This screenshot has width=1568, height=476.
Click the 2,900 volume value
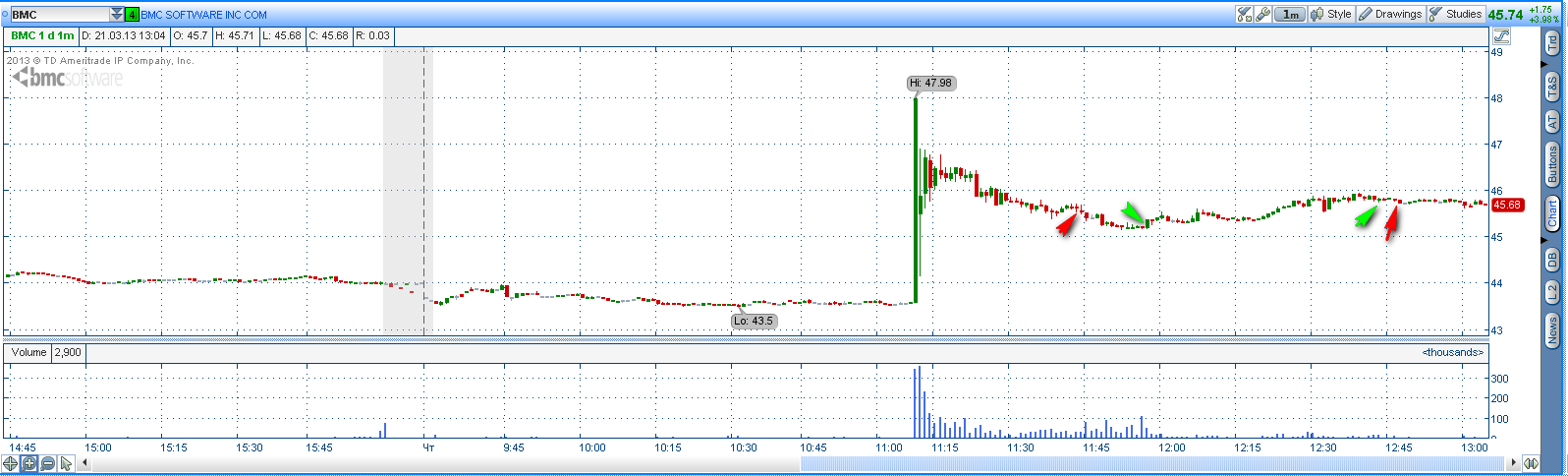click(x=68, y=352)
